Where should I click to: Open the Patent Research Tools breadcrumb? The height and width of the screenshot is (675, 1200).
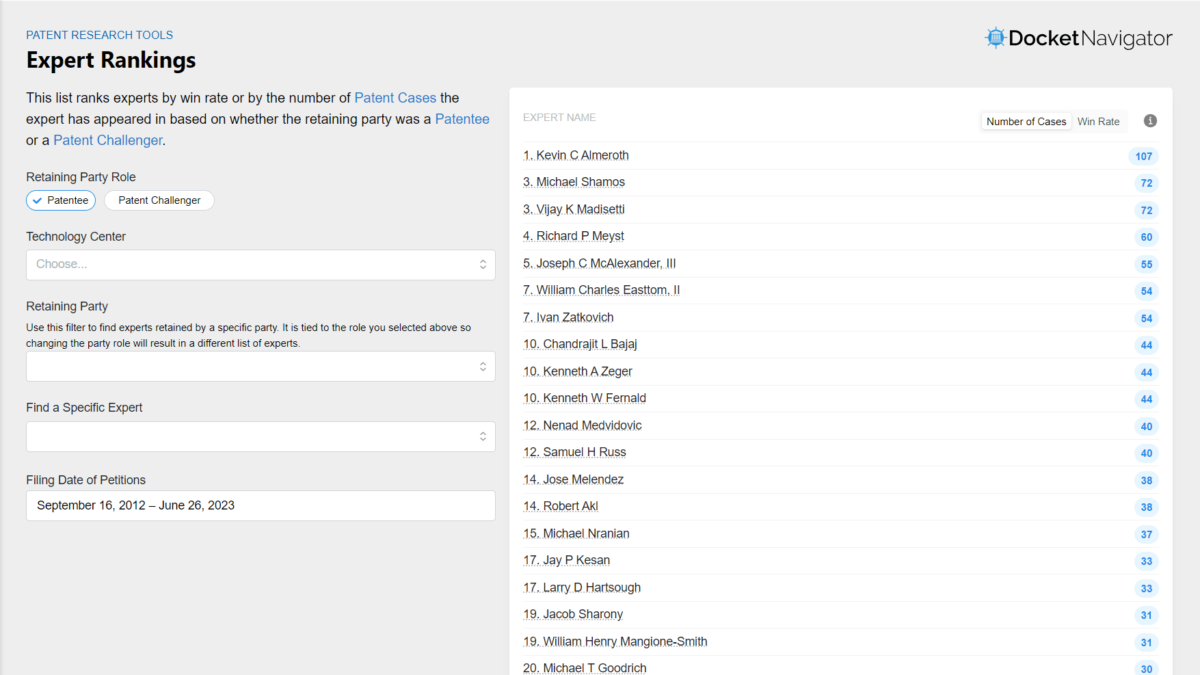[x=99, y=35]
